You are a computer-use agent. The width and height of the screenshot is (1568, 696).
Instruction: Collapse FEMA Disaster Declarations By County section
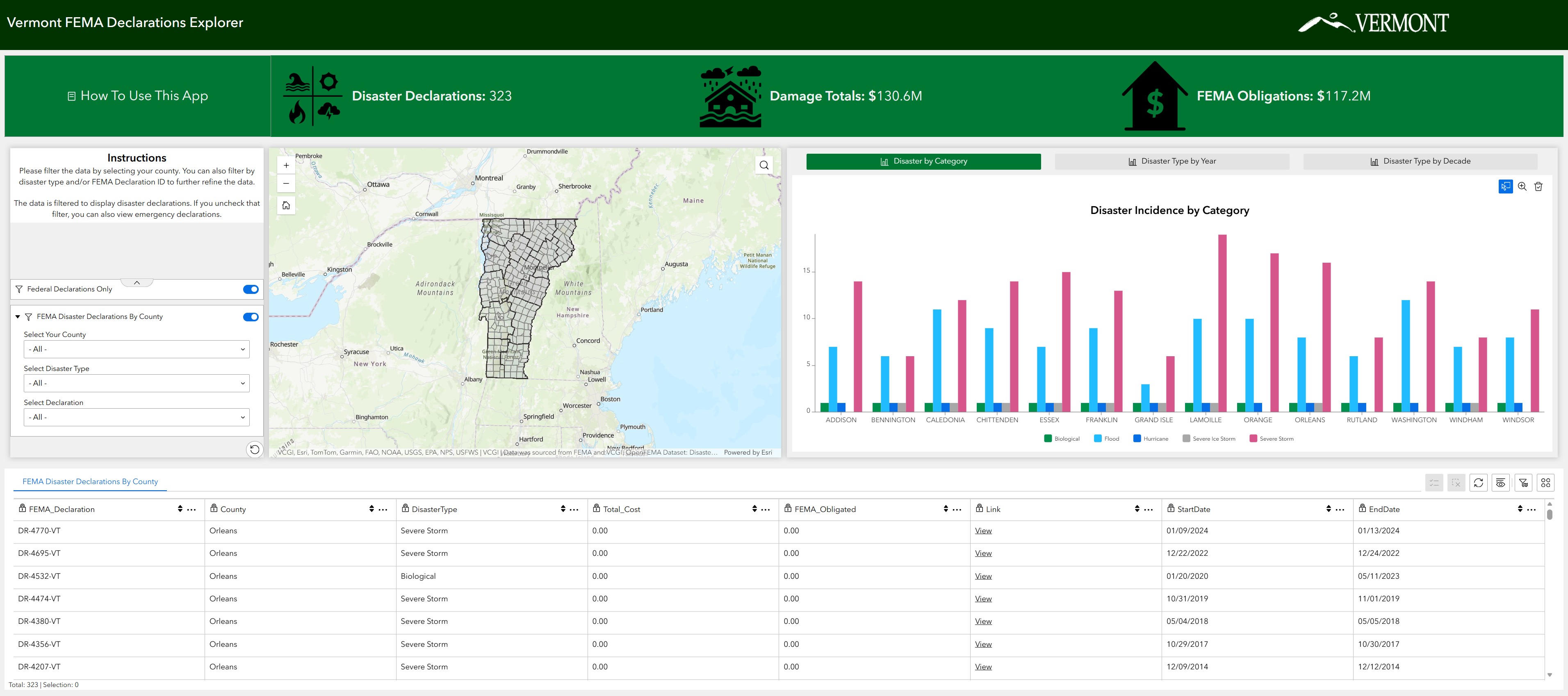(18, 317)
